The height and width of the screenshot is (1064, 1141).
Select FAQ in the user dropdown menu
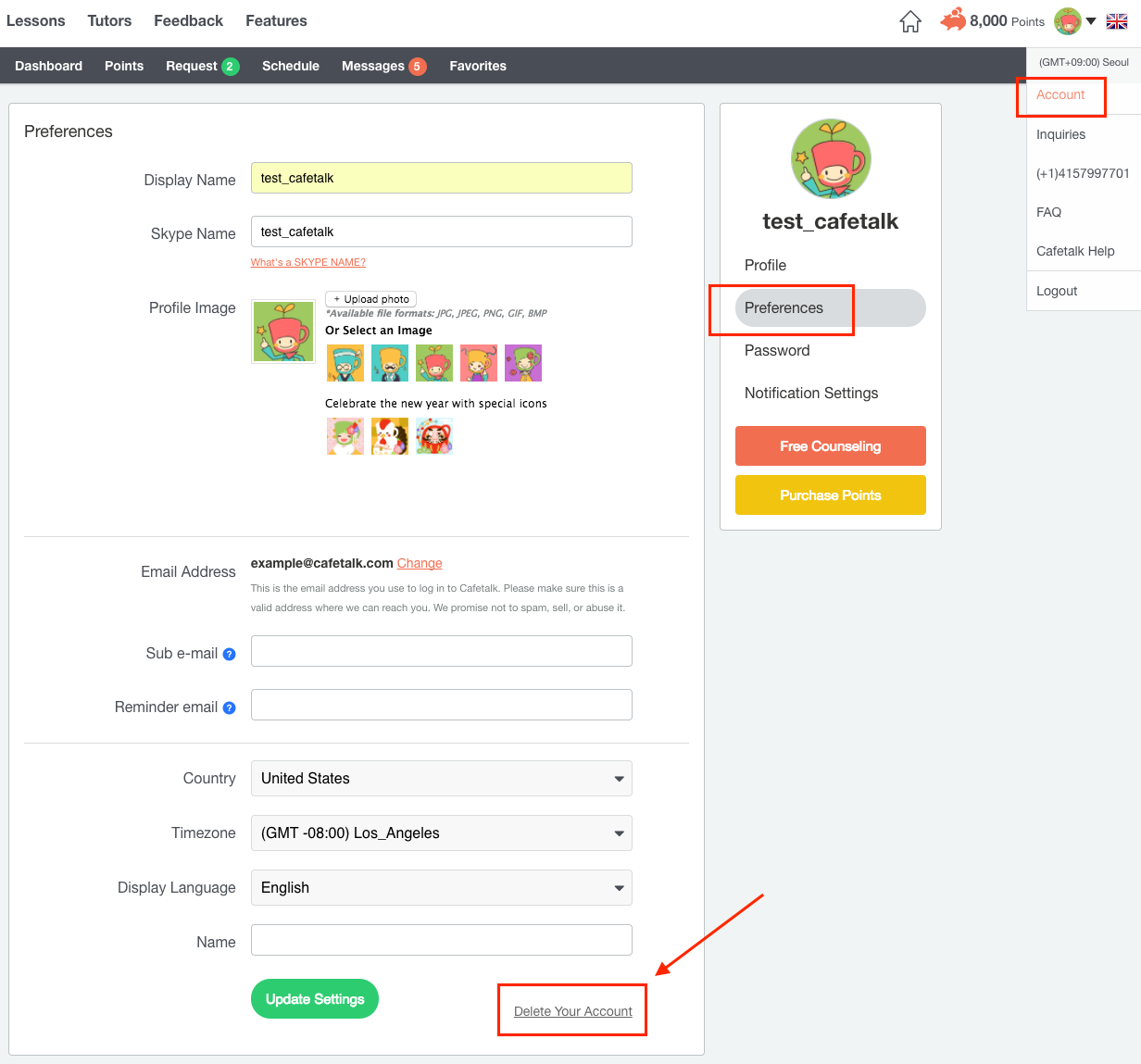point(1048,212)
